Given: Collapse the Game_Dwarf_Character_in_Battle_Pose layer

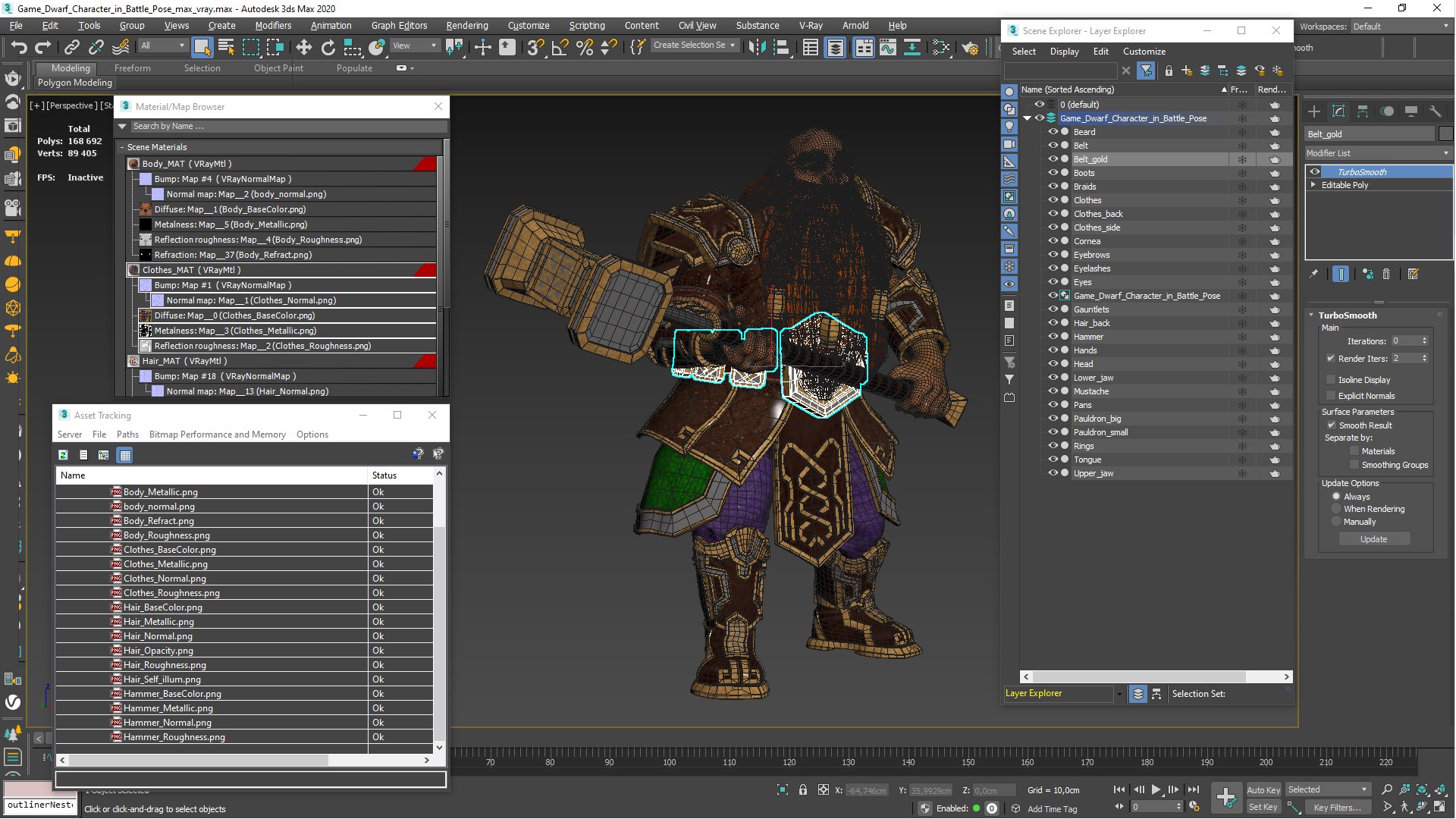Looking at the screenshot, I should click(x=1028, y=118).
